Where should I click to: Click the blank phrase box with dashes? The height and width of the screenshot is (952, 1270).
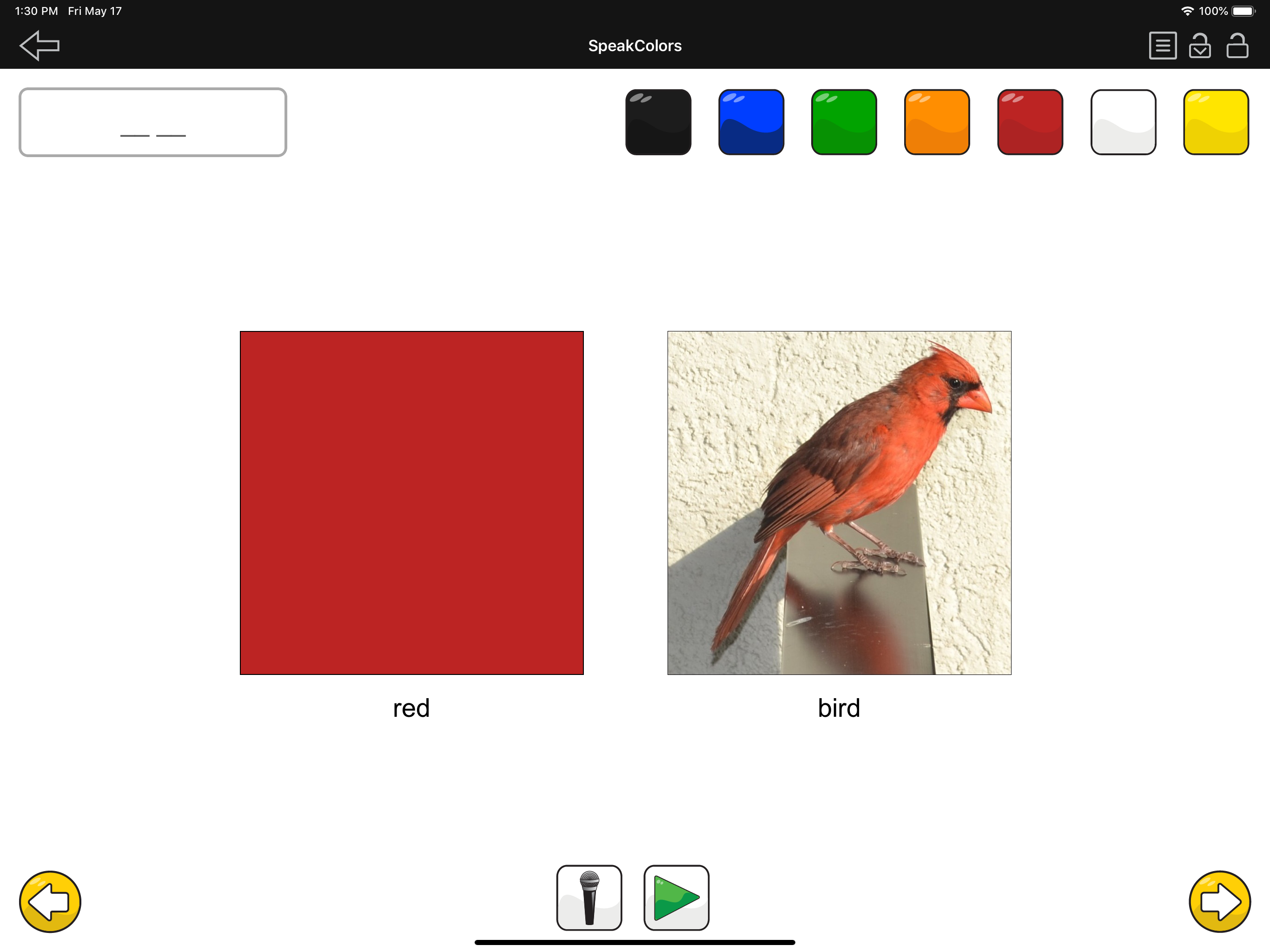(153, 122)
